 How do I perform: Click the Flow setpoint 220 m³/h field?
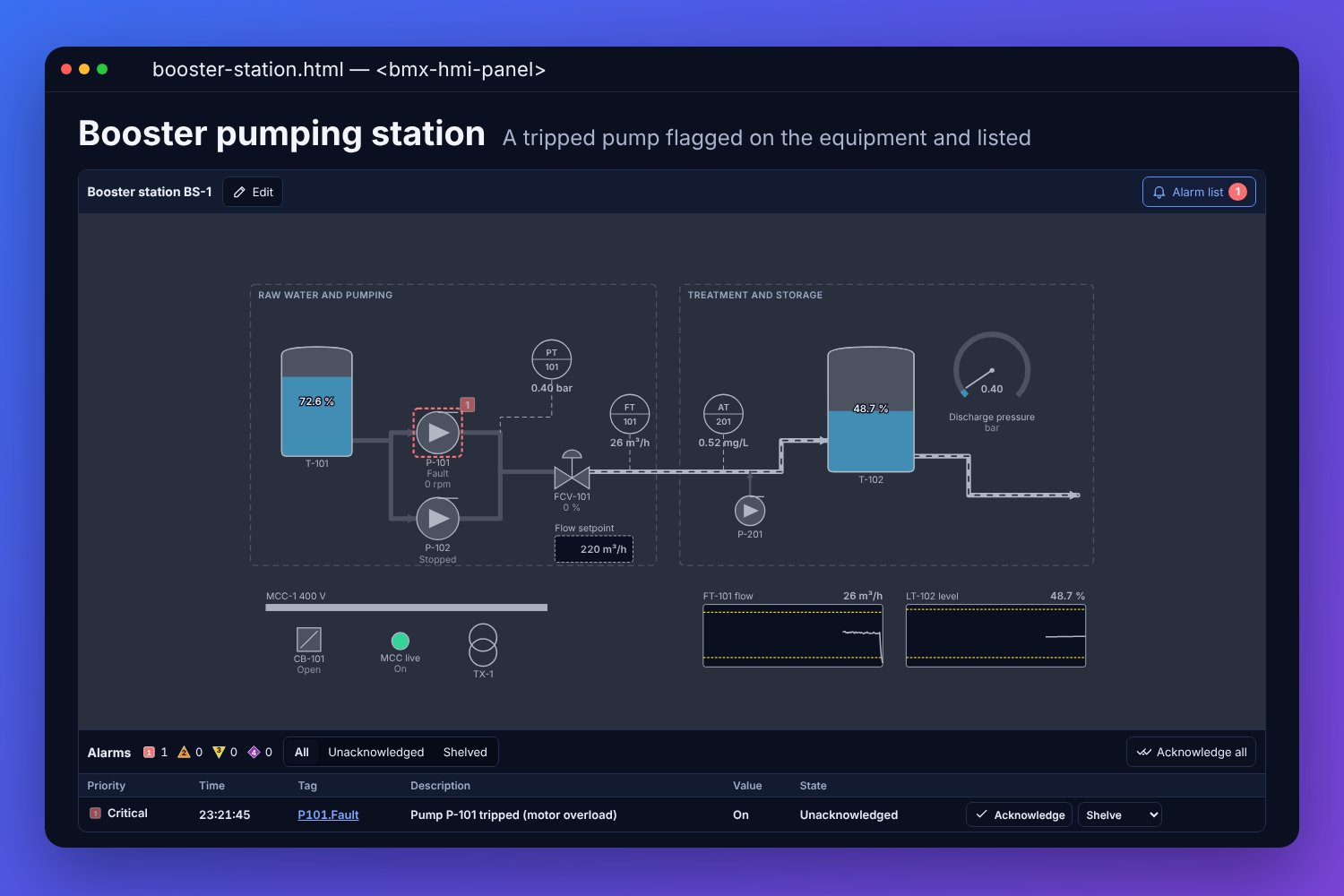click(x=594, y=549)
